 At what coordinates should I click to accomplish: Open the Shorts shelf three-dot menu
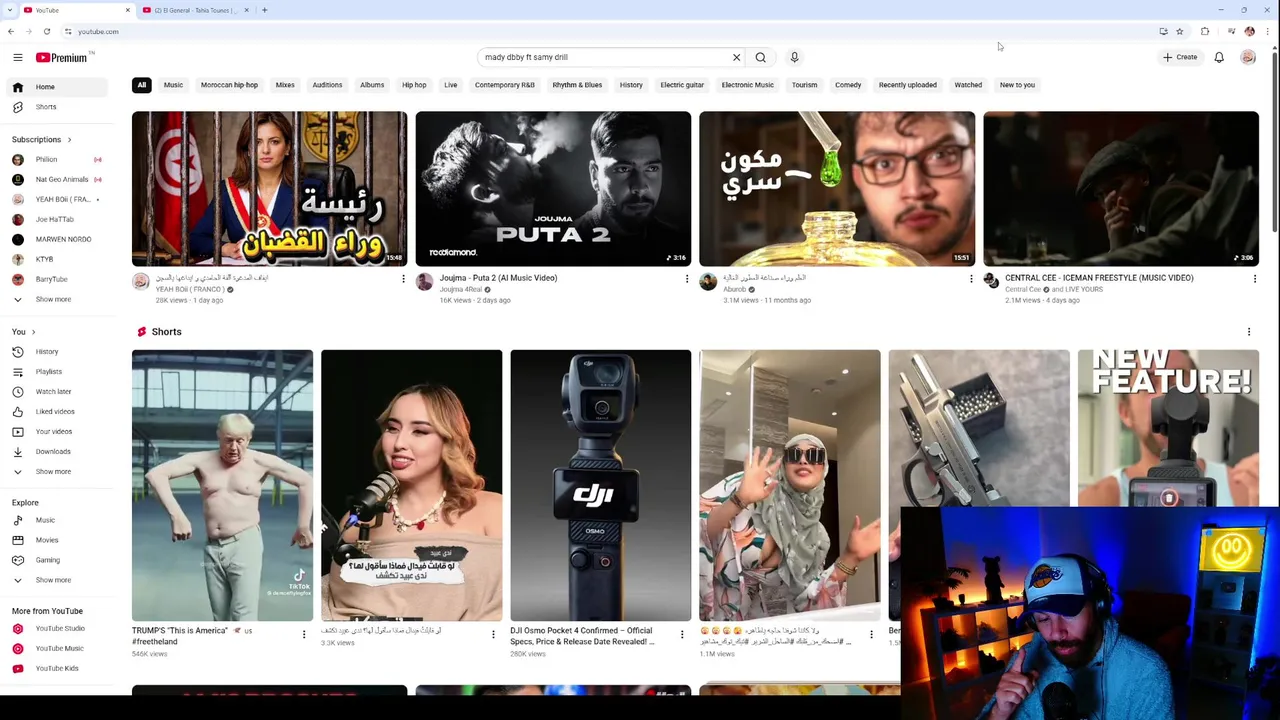tap(1248, 332)
